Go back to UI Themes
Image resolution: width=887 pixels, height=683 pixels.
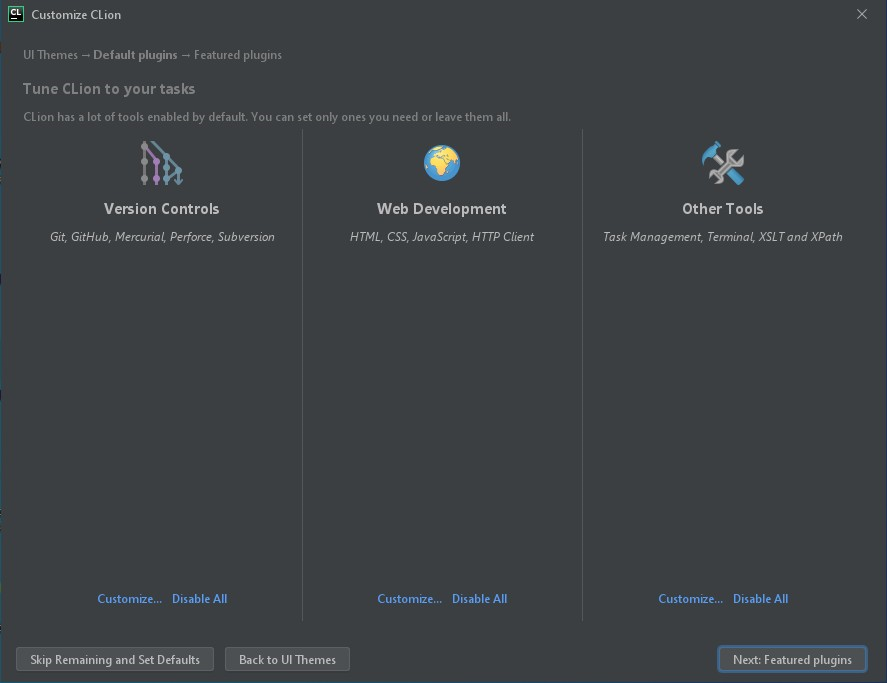point(287,659)
